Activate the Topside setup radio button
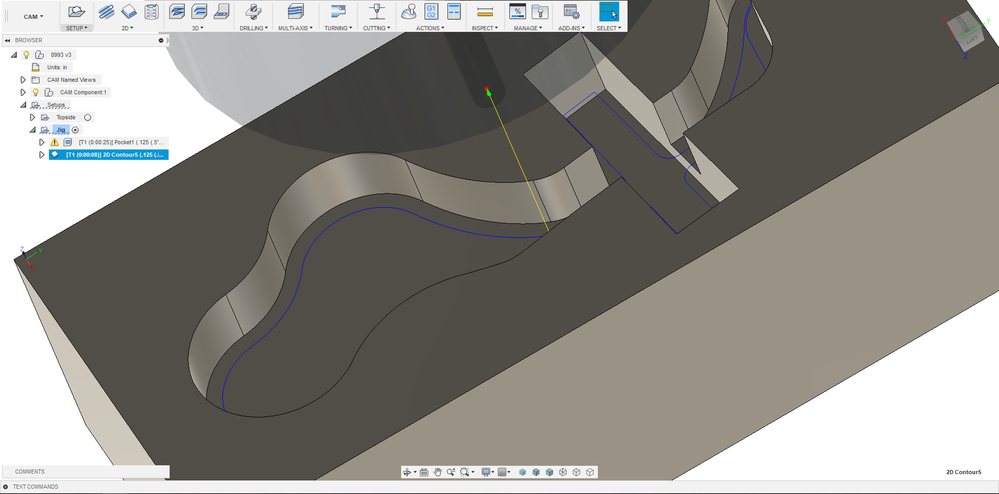Viewport: 999px width, 494px height. click(88, 117)
